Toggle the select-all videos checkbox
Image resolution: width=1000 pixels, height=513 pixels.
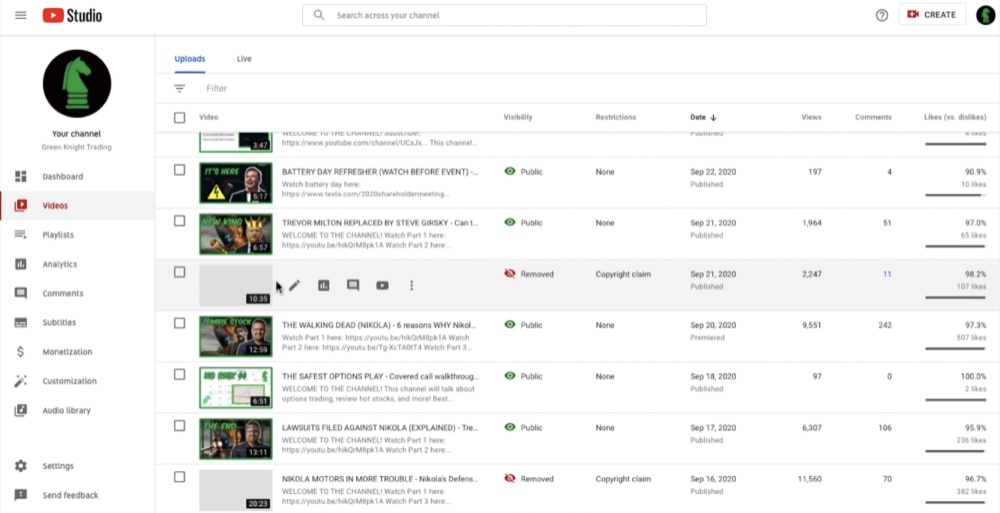[180, 118]
